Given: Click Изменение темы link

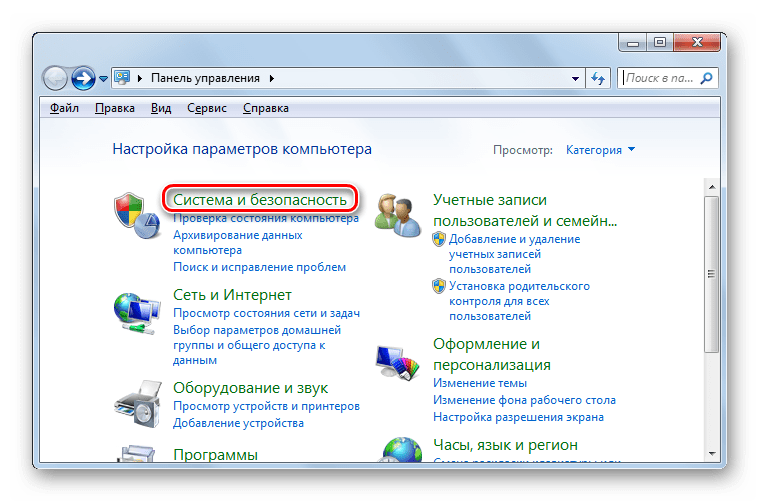Looking at the screenshot, I should point(480,383).
